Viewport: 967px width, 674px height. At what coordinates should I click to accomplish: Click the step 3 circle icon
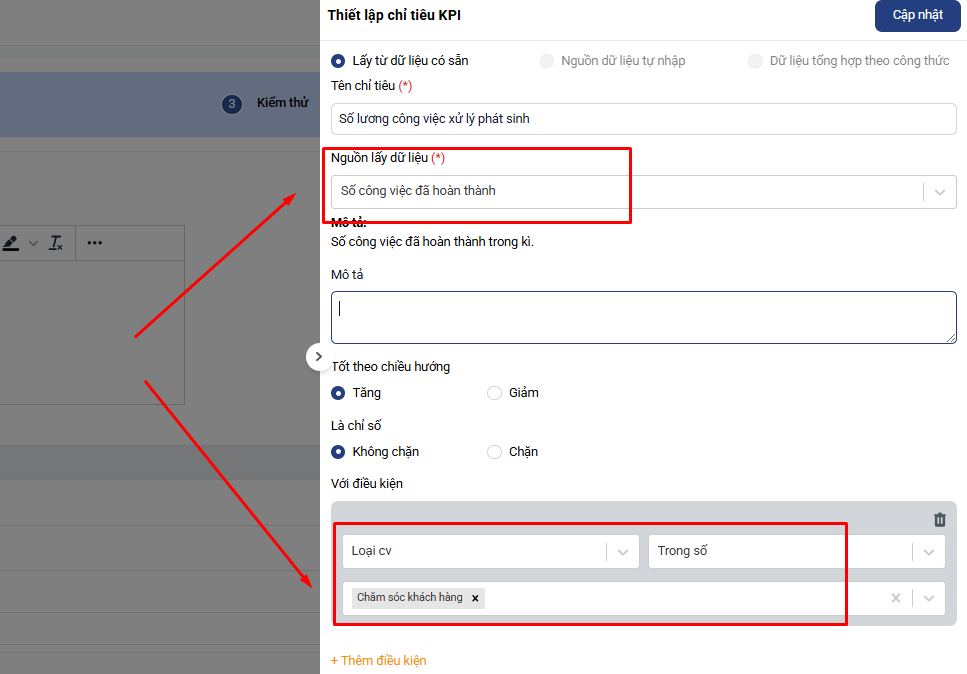(232, 104)
